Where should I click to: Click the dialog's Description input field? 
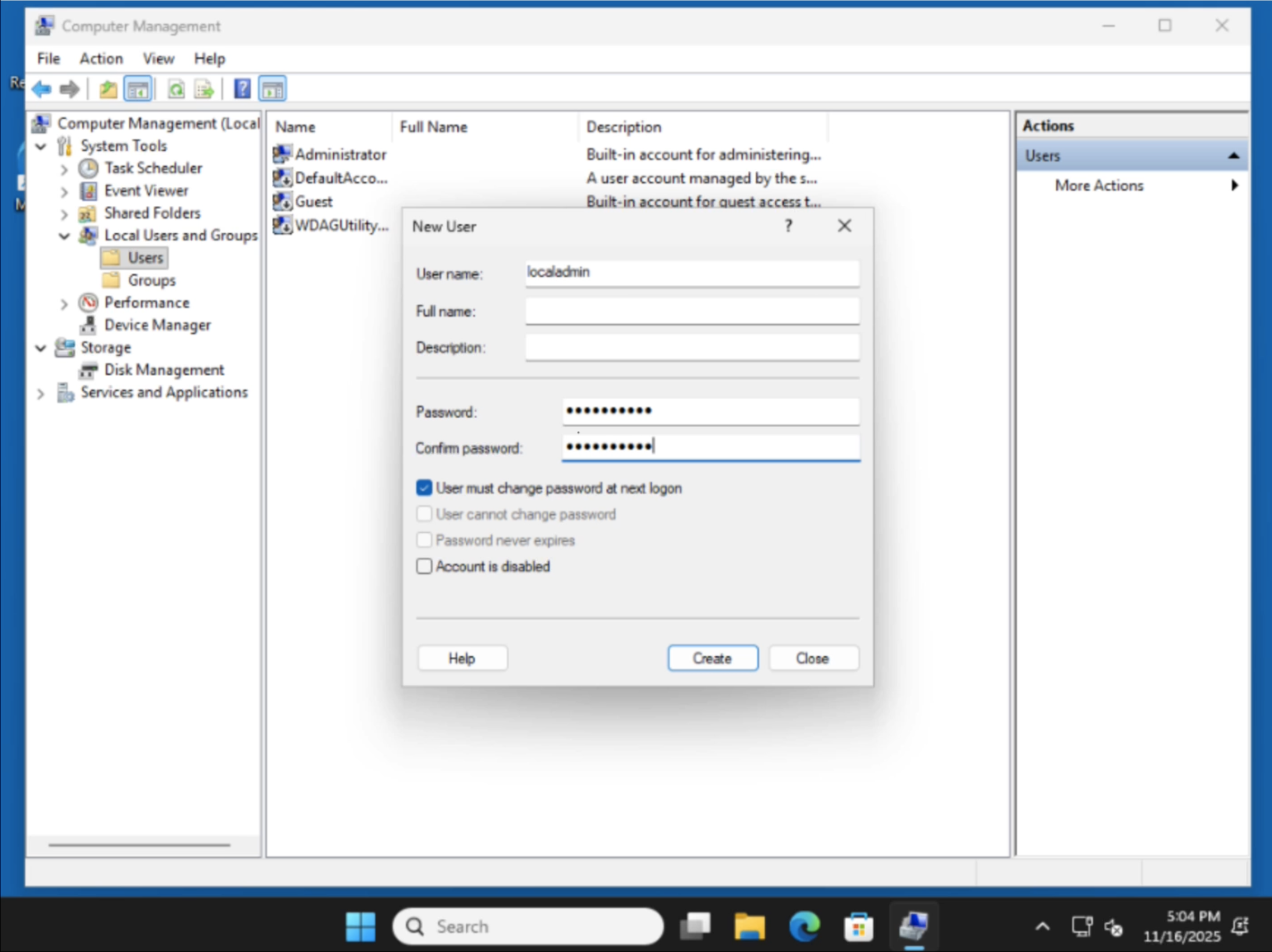692,347
